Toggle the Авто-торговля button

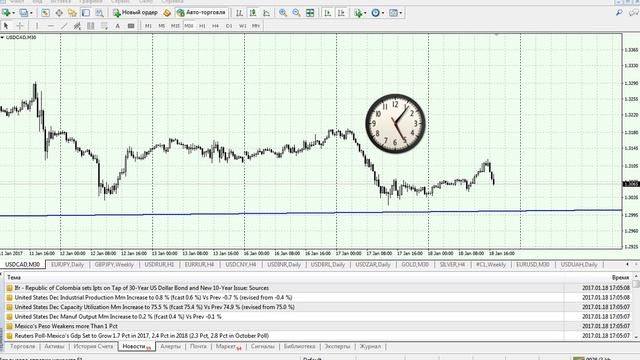click(201, 13)
